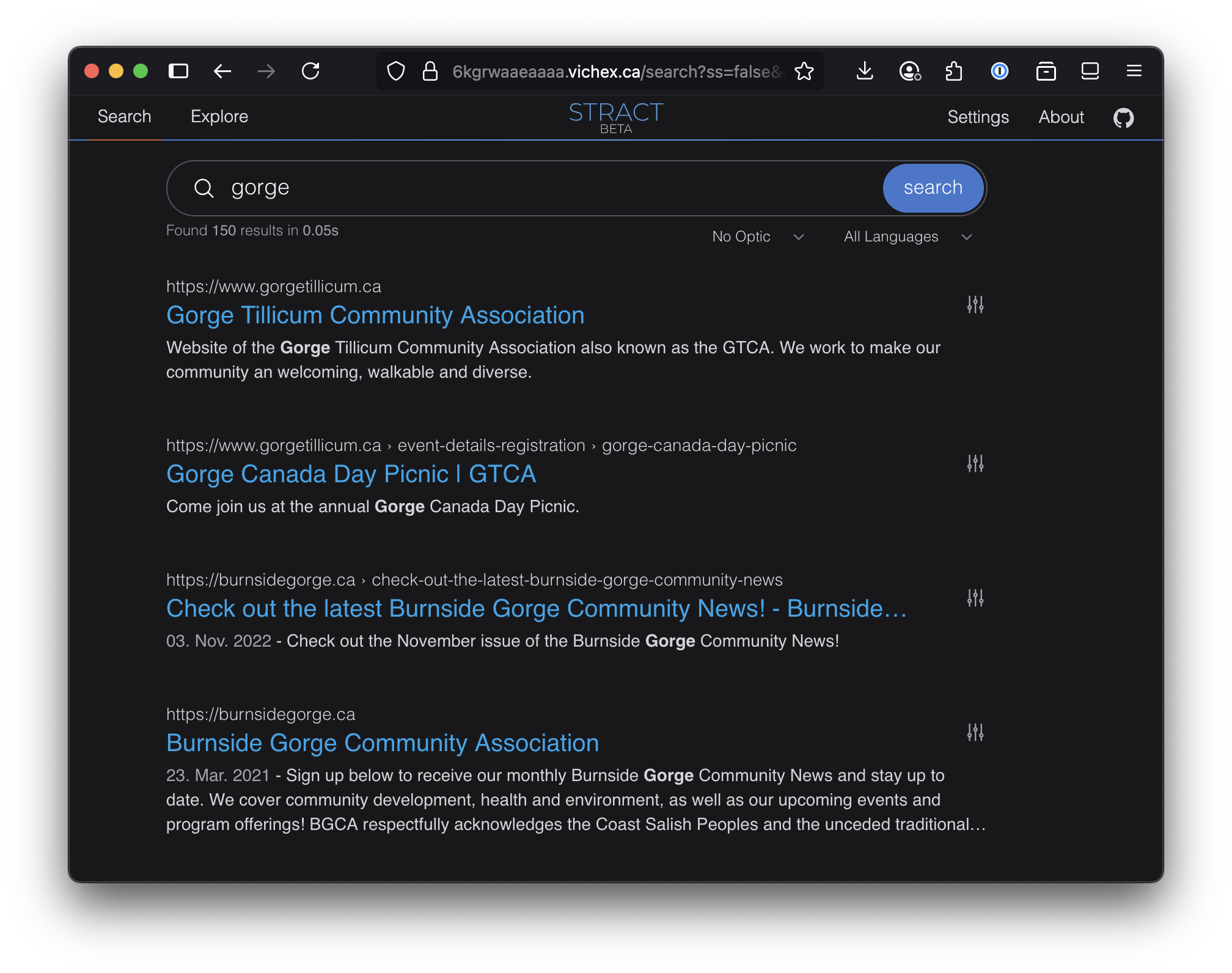Focus the gorge search query field
The image size is (1232, 973).
tap(550, 188)
